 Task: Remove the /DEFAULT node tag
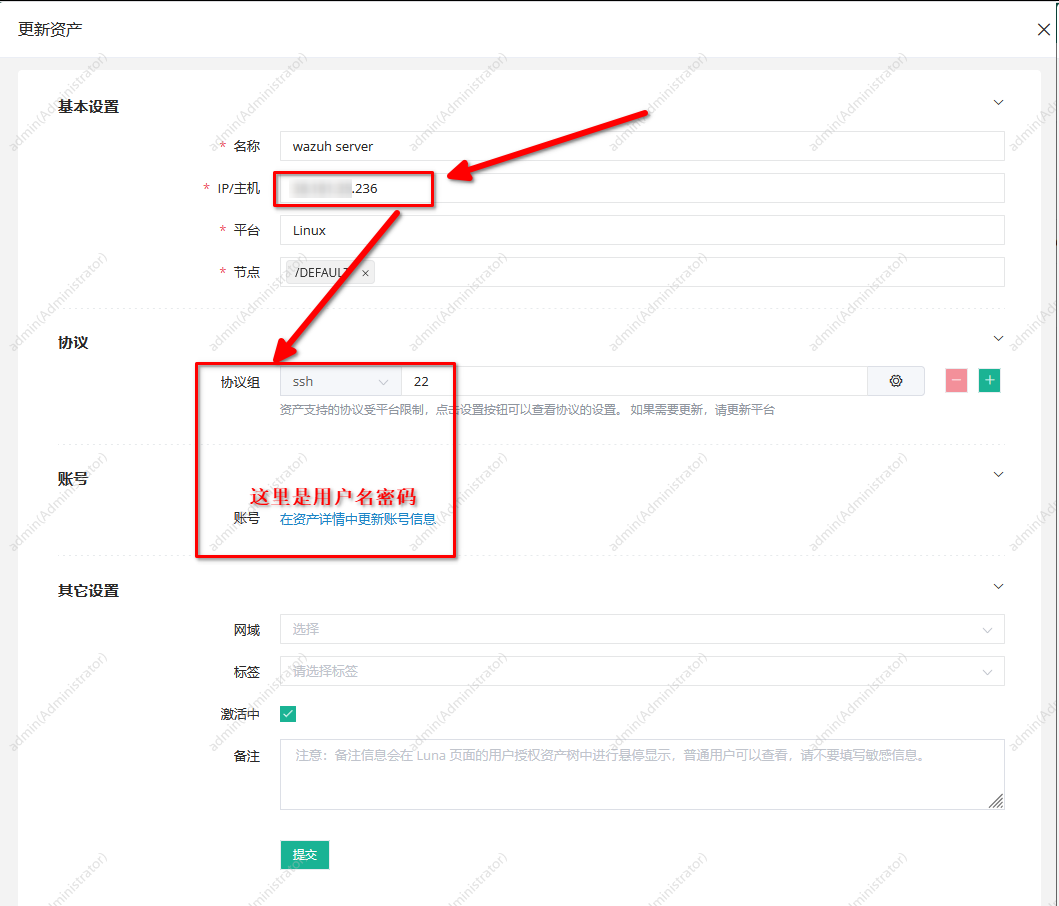[365, 273]
